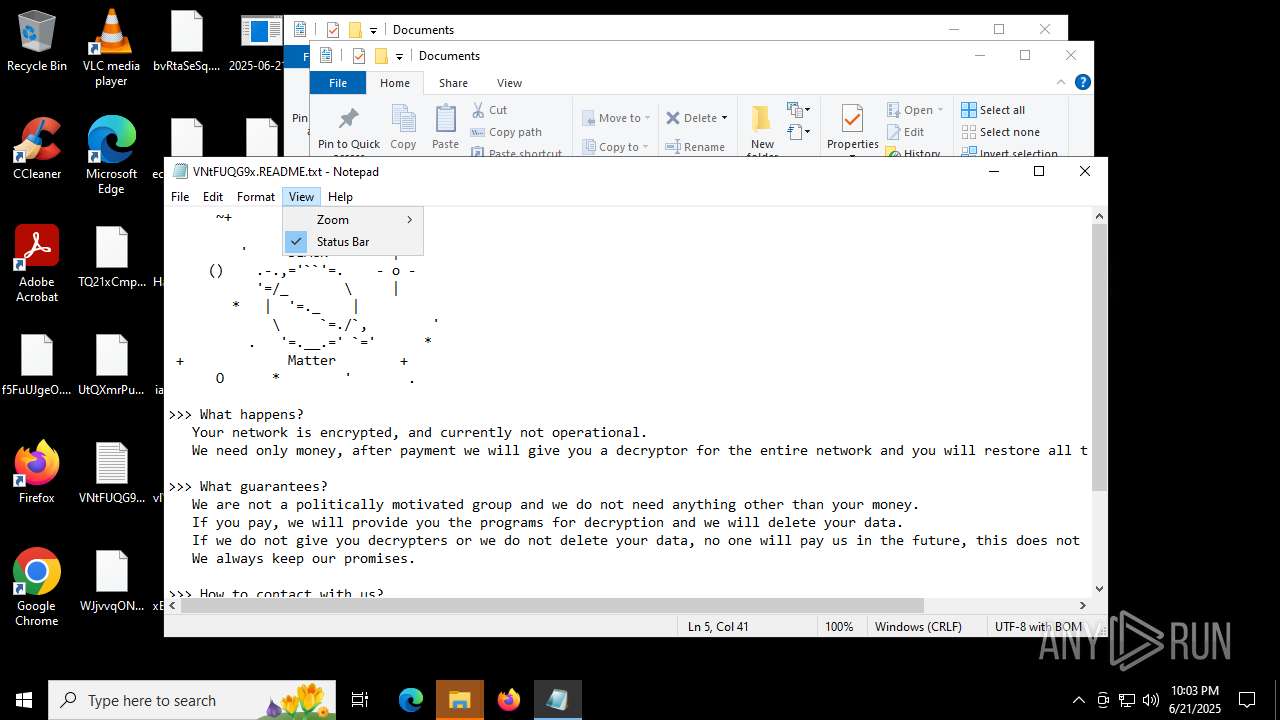The height and width of the screenshot is (720, 1280).
Task: Click the Cut scissors icon
Action: tap(478, 110)
